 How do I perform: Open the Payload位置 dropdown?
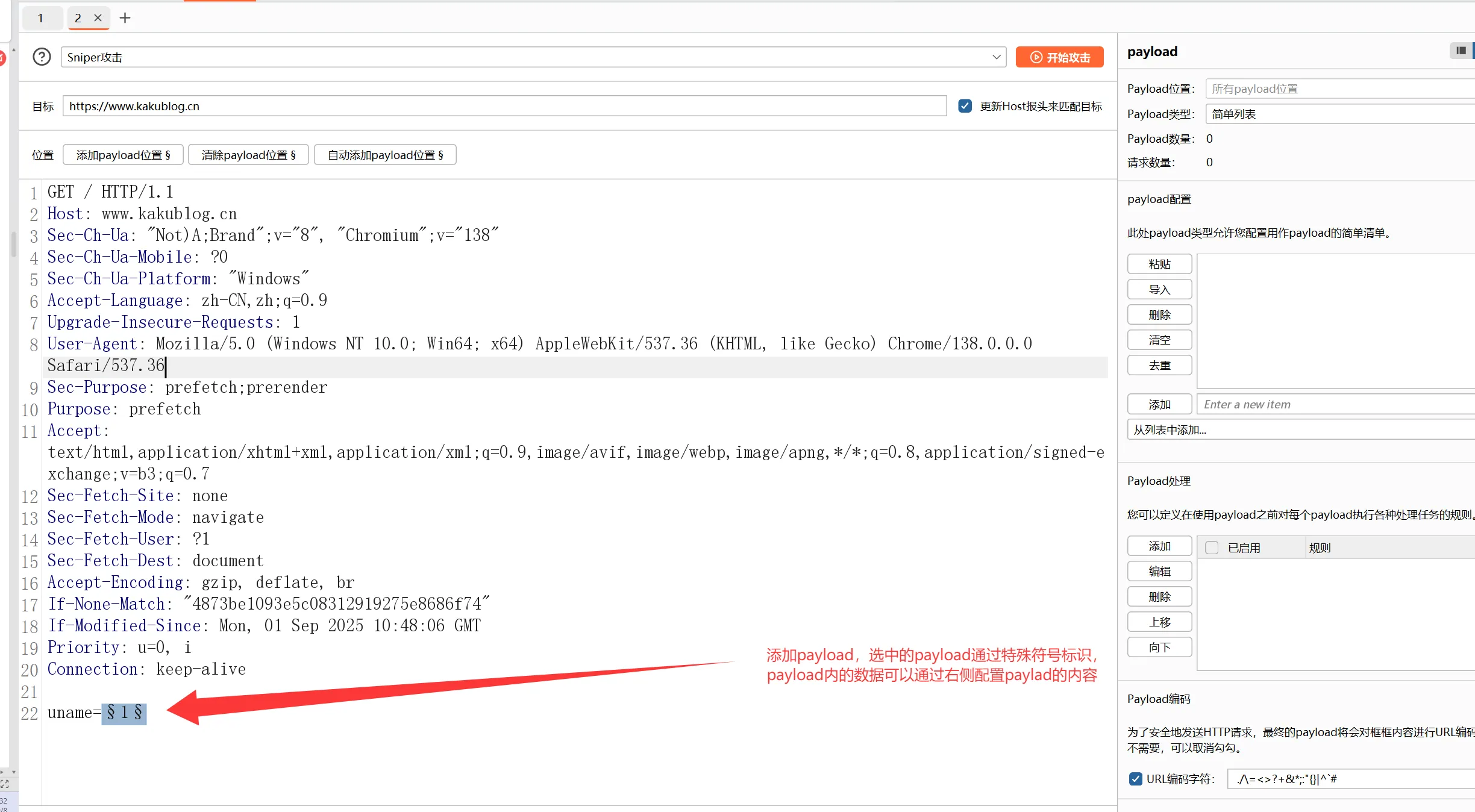1338,89
